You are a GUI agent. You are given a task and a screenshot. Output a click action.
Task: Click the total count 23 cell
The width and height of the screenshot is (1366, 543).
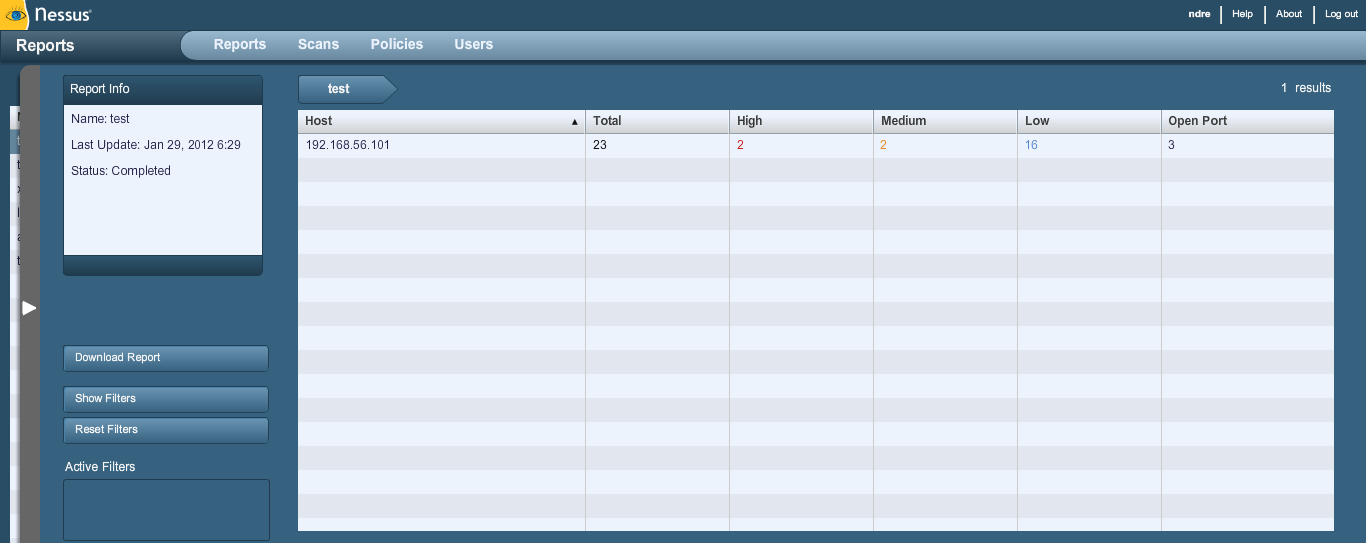[x=600, y=146]
